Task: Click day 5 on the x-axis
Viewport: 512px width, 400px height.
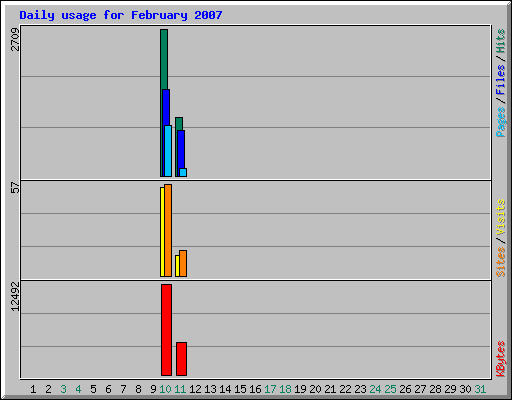Action: point(93,389)
